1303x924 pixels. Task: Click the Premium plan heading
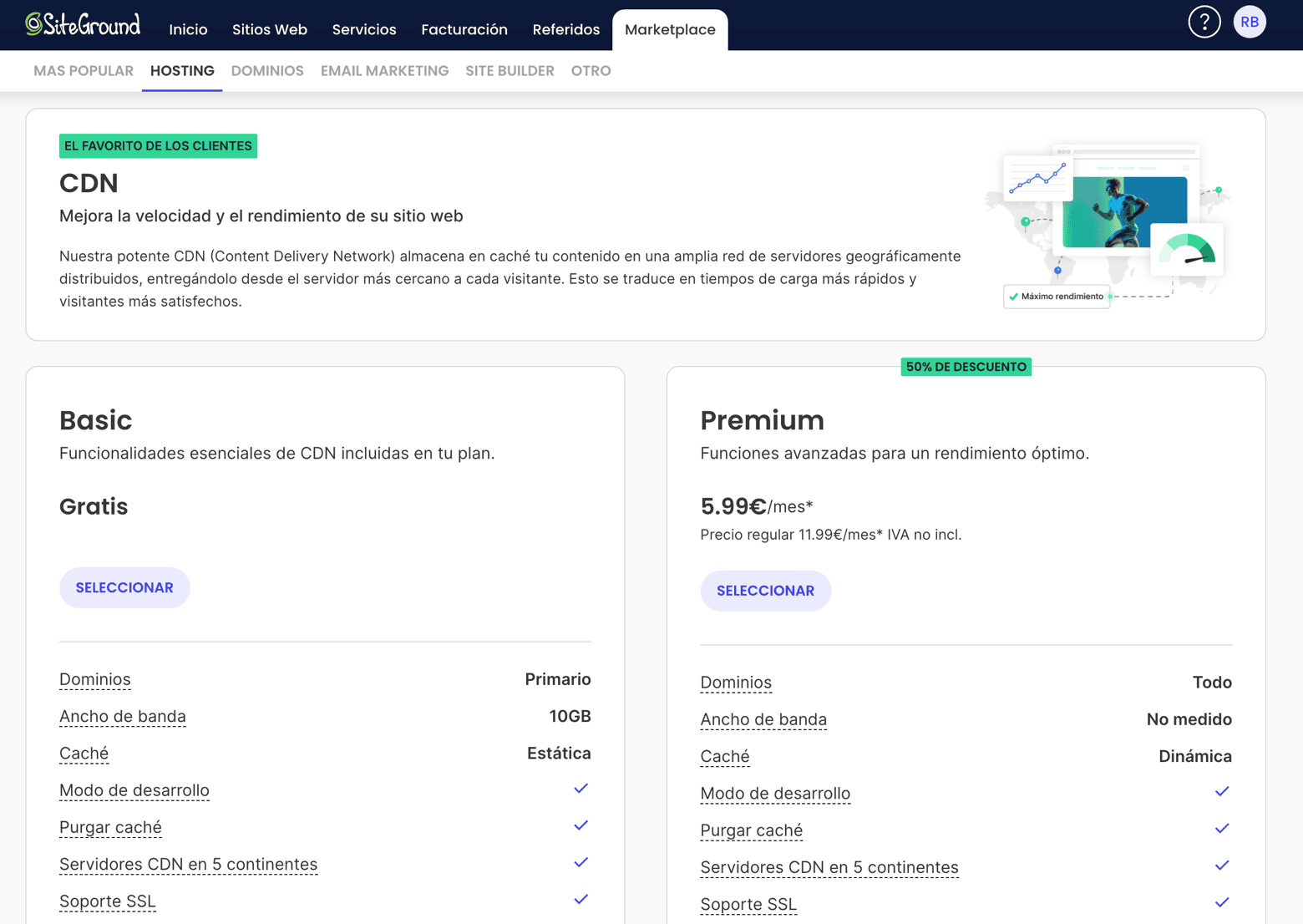point(762,420)
